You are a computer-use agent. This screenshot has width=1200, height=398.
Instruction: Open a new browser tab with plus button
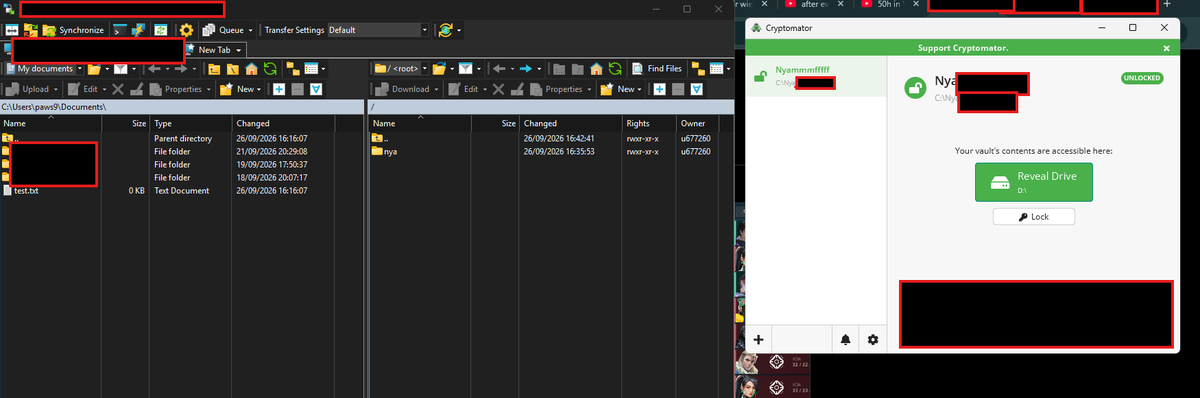pyautogui.click(x=1167, y=4)
